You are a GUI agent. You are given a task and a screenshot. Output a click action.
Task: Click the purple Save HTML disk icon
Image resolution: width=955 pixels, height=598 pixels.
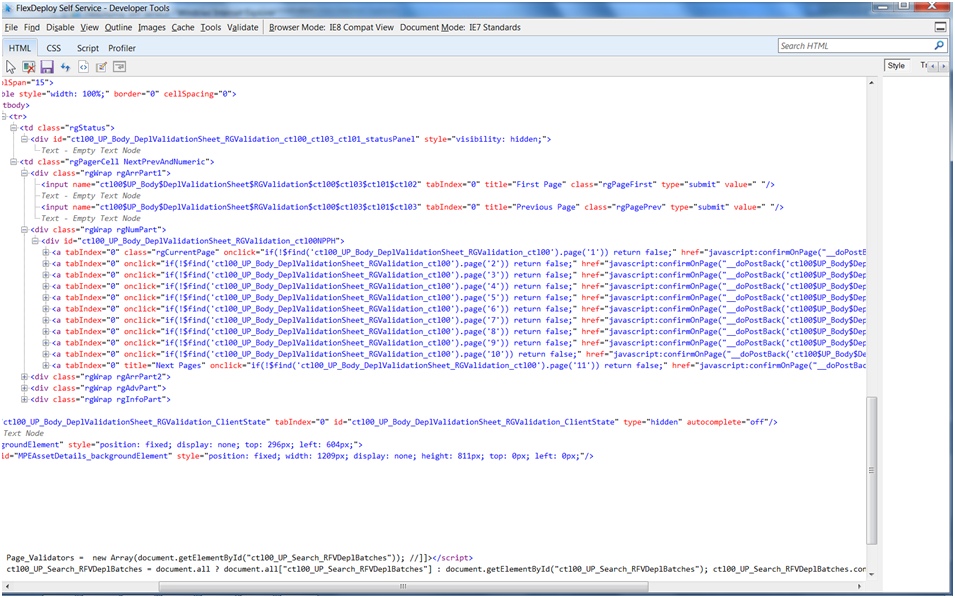(x=47, y=67)
